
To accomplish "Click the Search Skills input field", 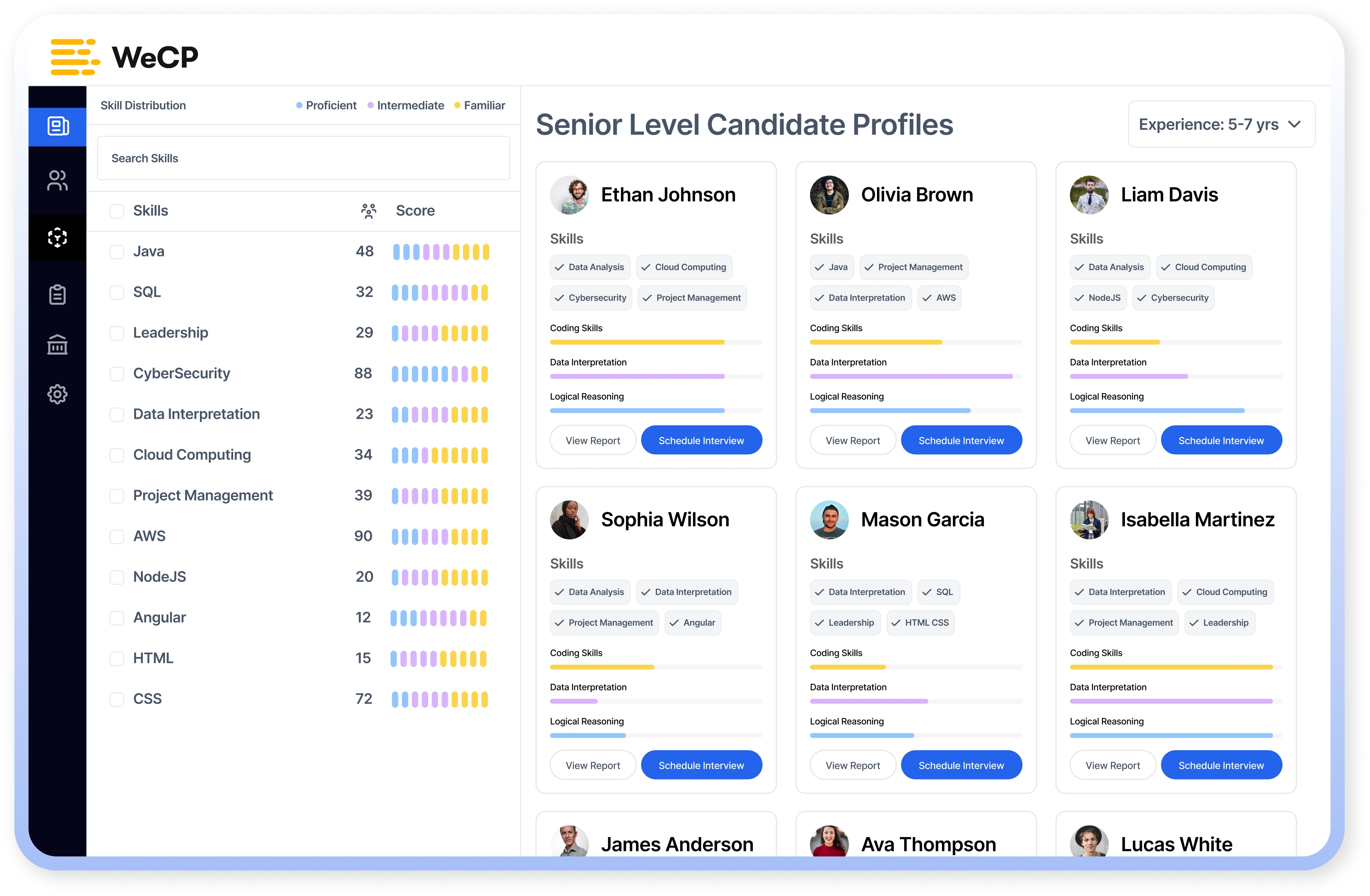I will click(x=303, y=158).
